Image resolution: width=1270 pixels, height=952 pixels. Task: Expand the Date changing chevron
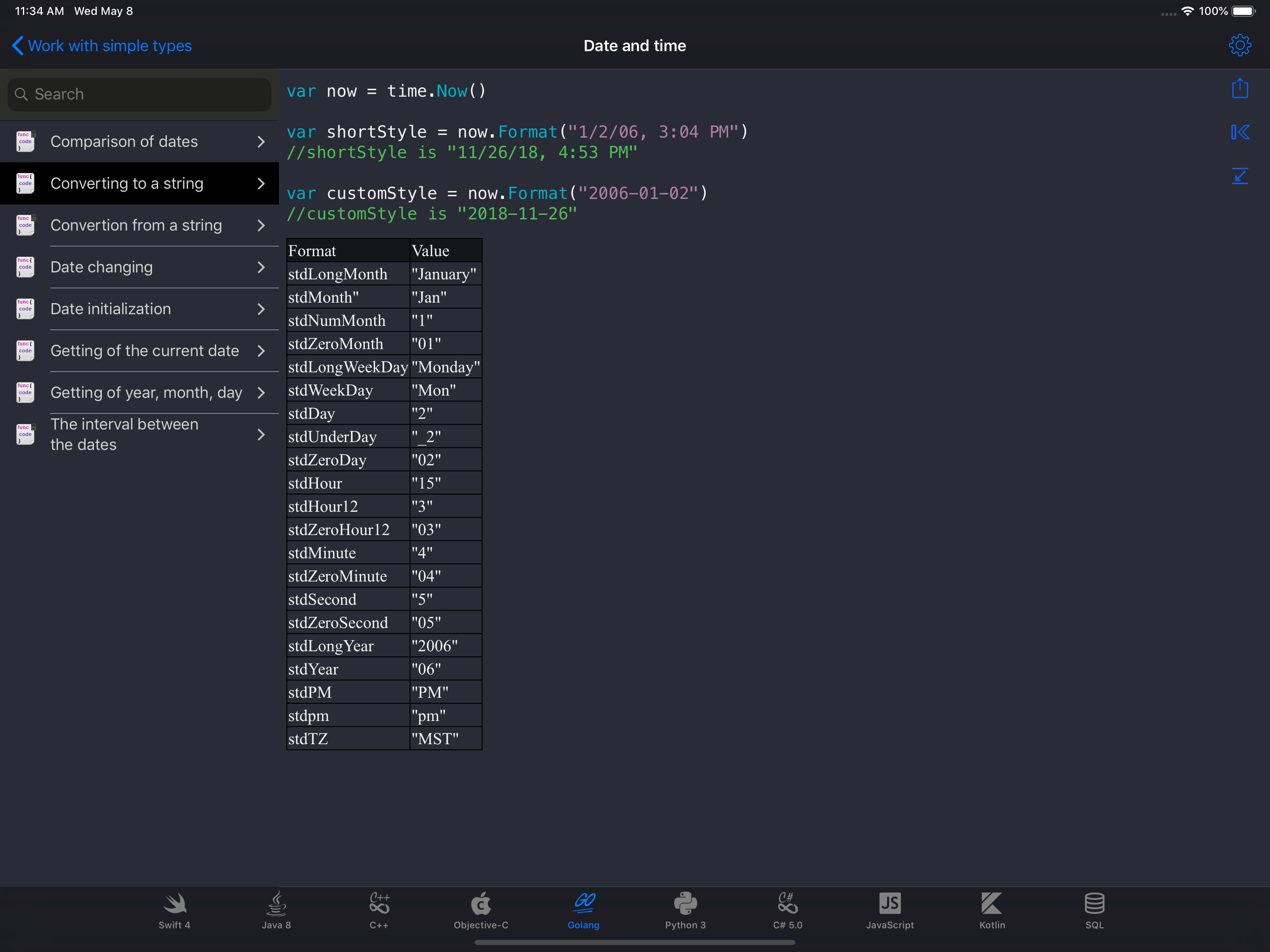(x=261, y=267)
